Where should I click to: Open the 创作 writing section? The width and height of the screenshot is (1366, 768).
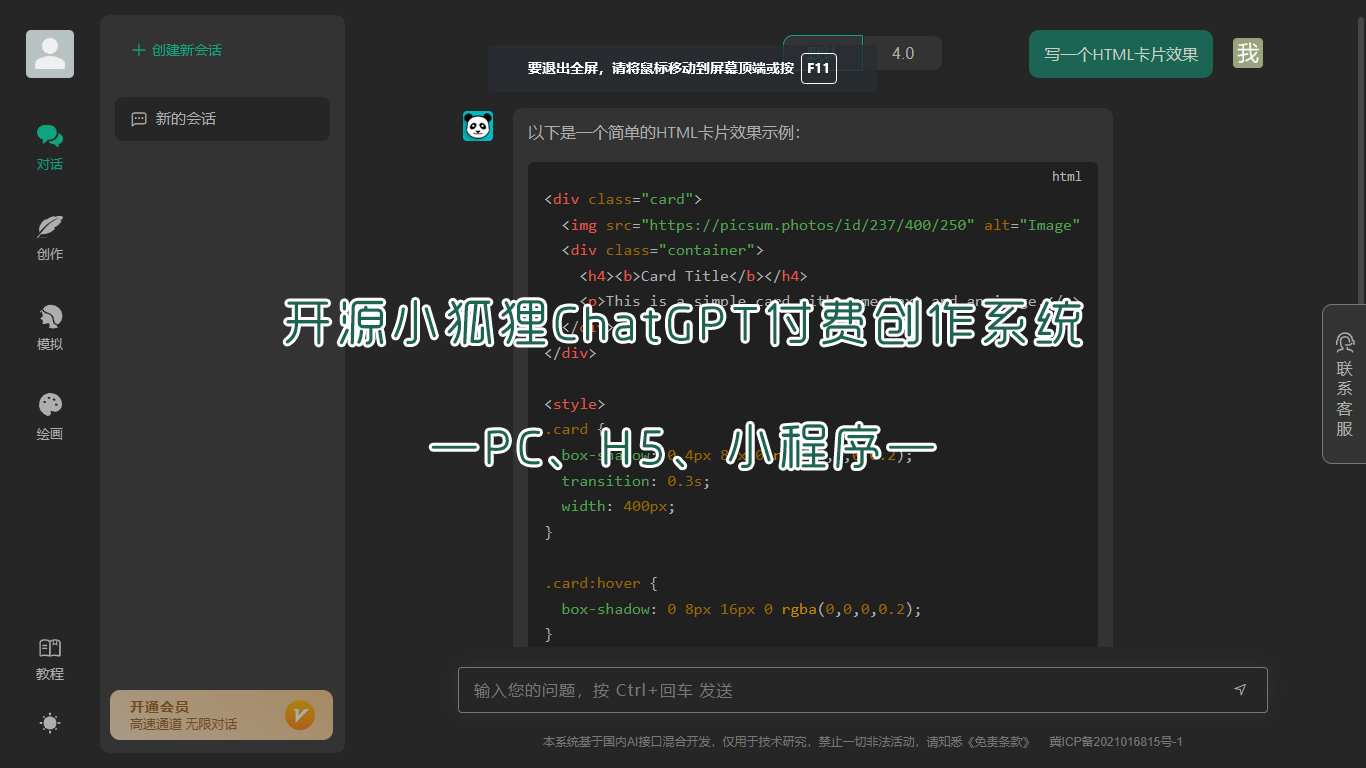50,237
